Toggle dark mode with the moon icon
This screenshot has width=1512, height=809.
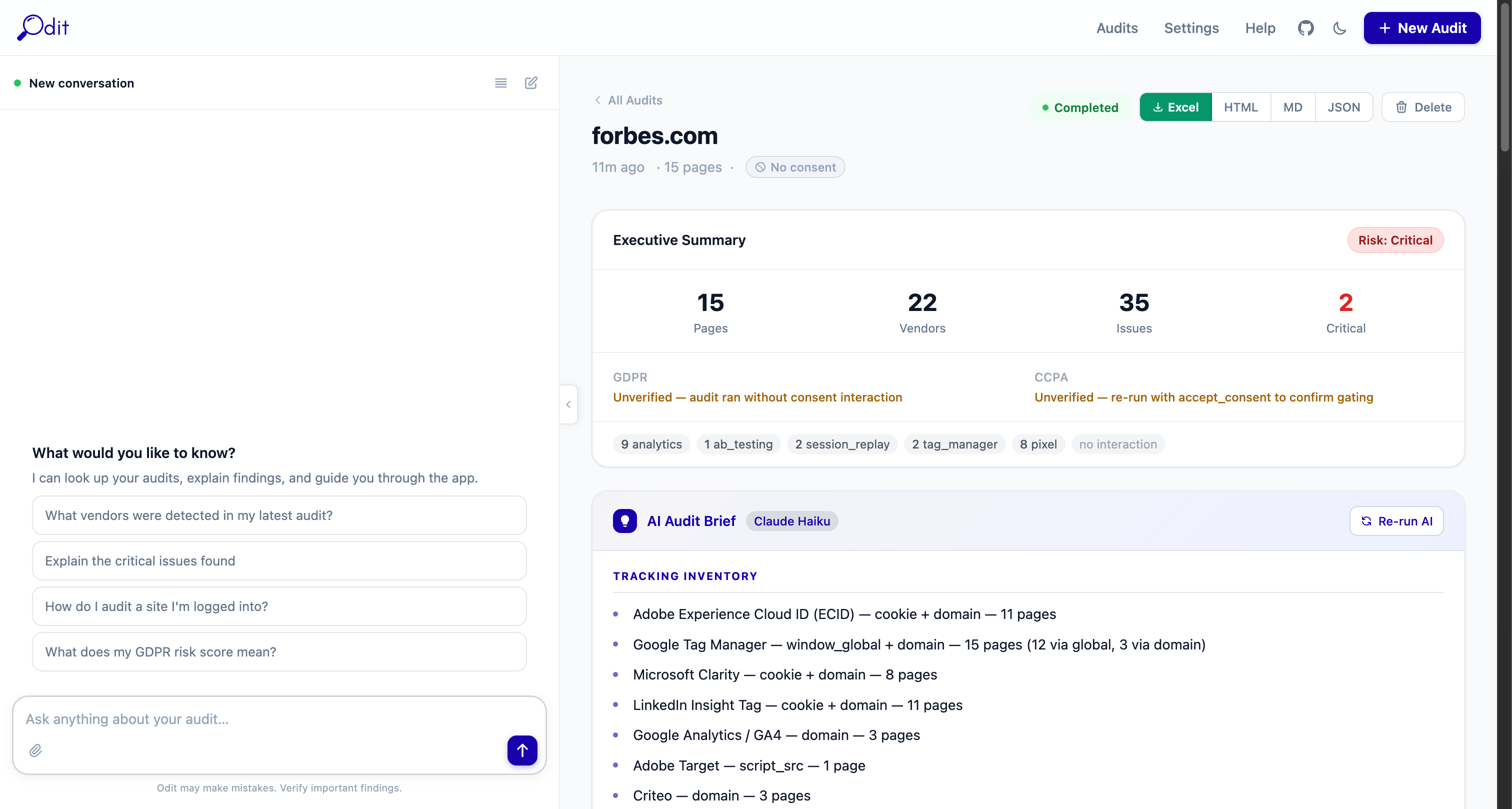pos(1340,27)
